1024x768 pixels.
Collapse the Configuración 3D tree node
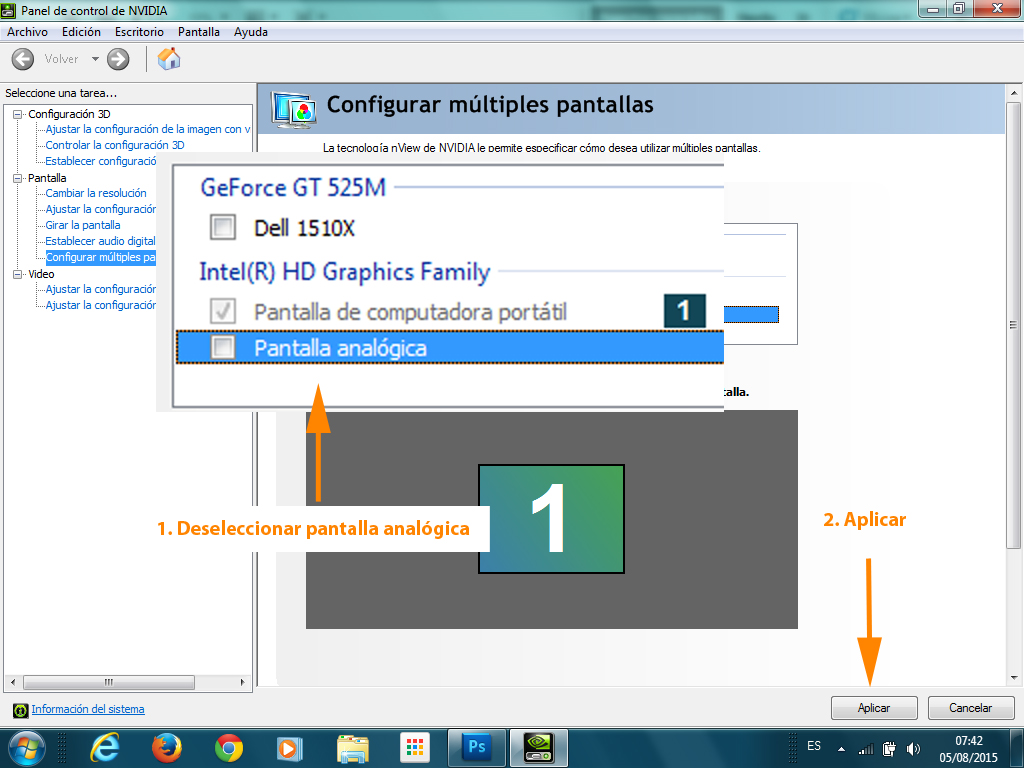click(x=18, y=114)
